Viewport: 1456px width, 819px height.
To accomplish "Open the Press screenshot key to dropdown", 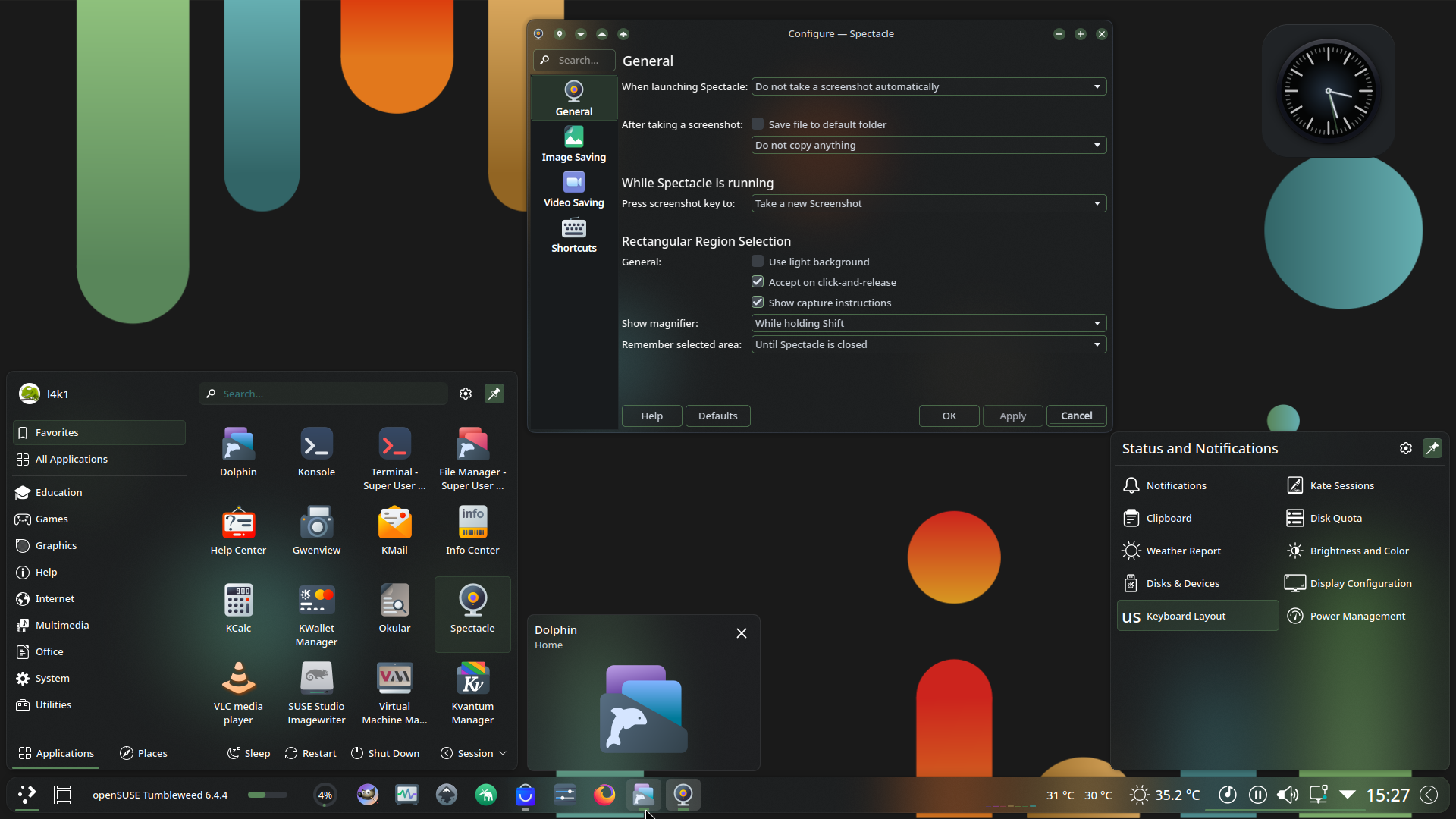I will point(929,203).
